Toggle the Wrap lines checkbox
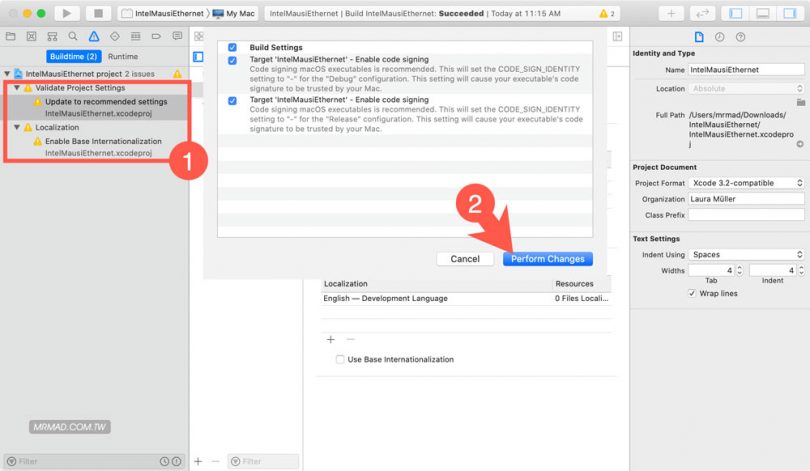The width and height of the screenshot is (810, 471). [x=692, y=293]
